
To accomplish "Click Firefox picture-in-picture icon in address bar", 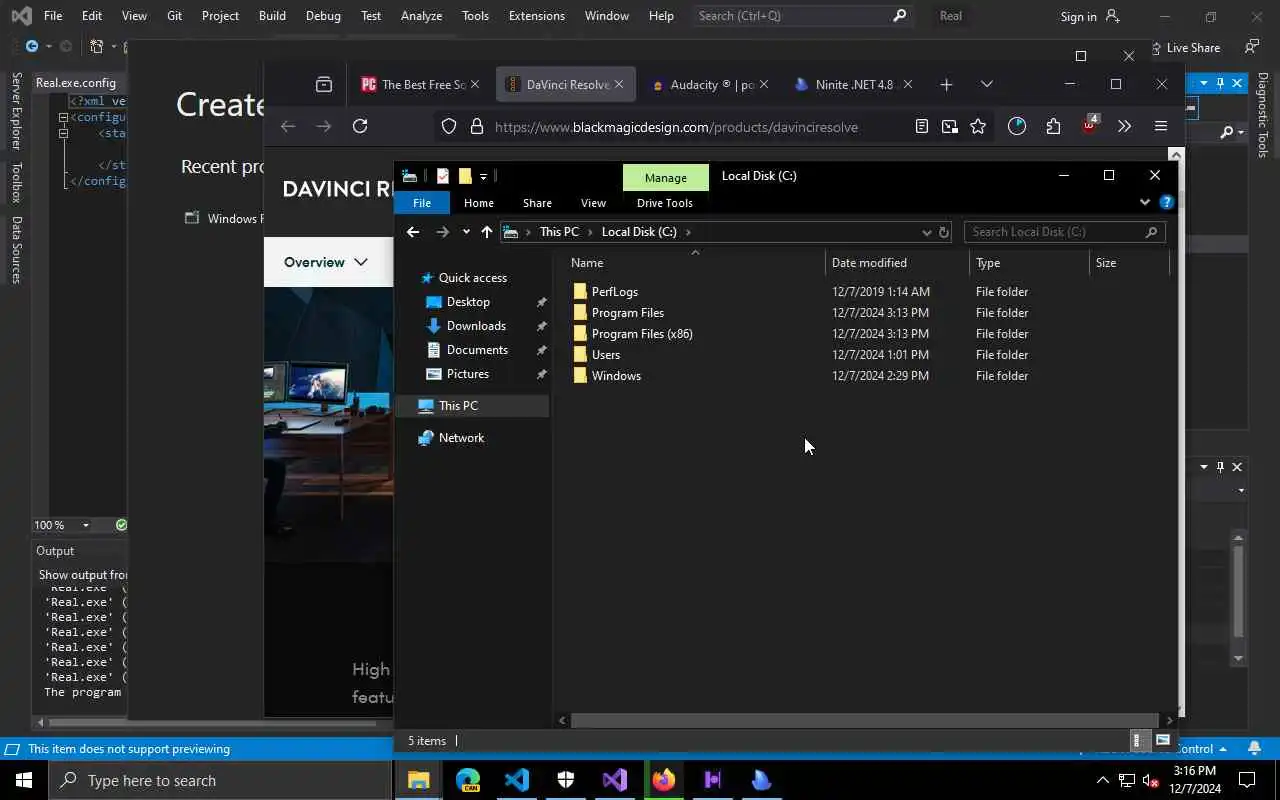I will (x=950, y=127).
